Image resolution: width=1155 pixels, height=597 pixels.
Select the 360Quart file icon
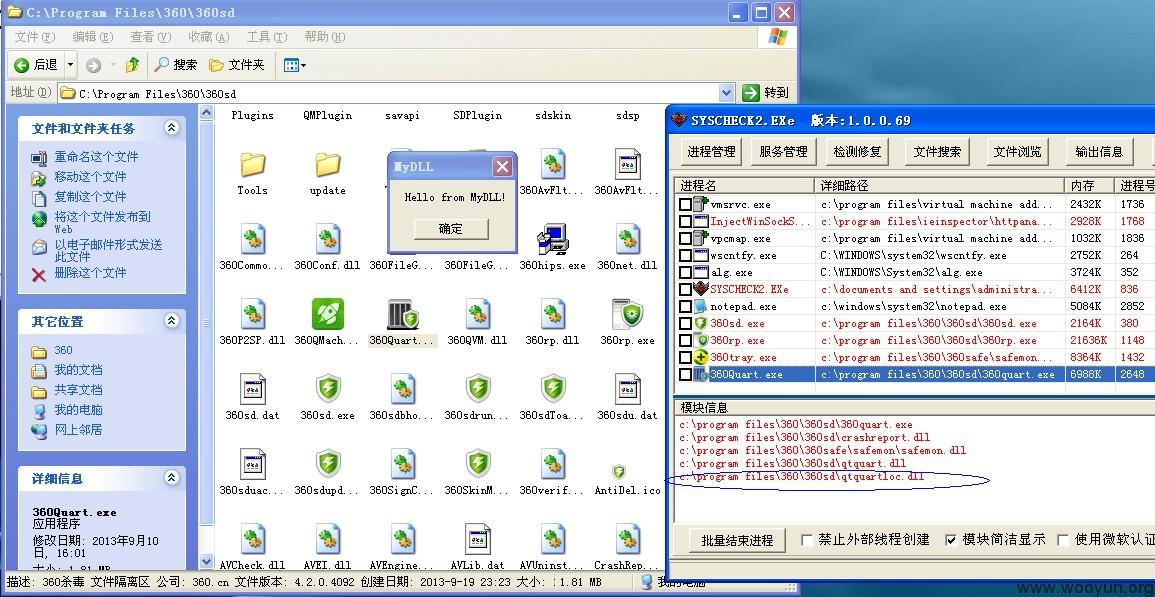coord(403,315)
